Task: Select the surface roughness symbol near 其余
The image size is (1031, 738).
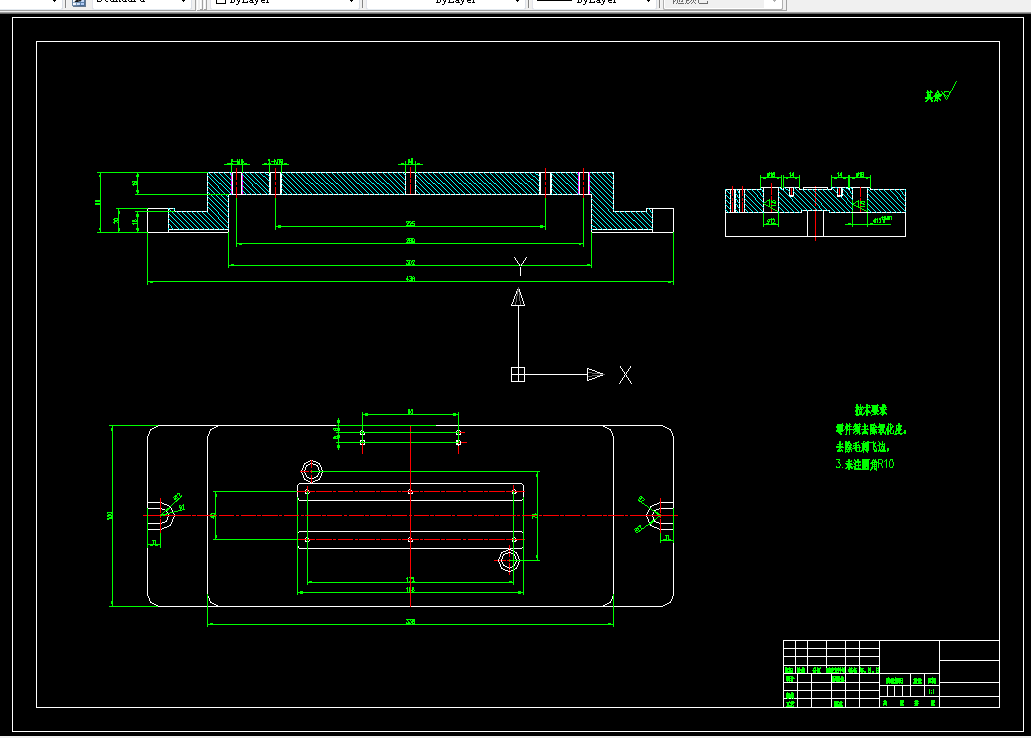Action: point(949,91)
